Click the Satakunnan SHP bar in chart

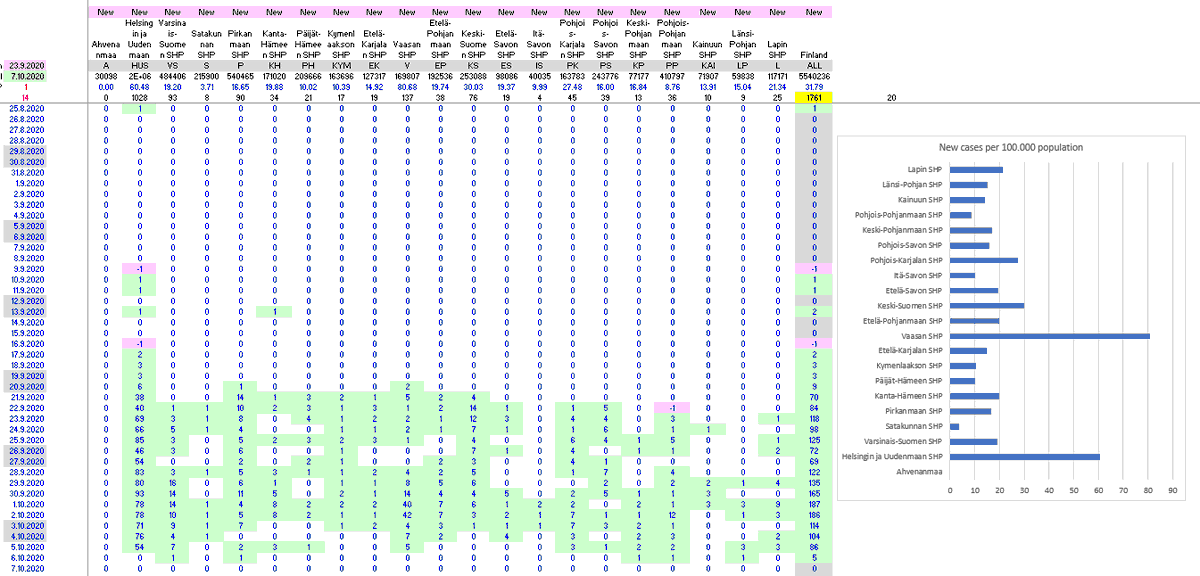[x=954, y=426]
